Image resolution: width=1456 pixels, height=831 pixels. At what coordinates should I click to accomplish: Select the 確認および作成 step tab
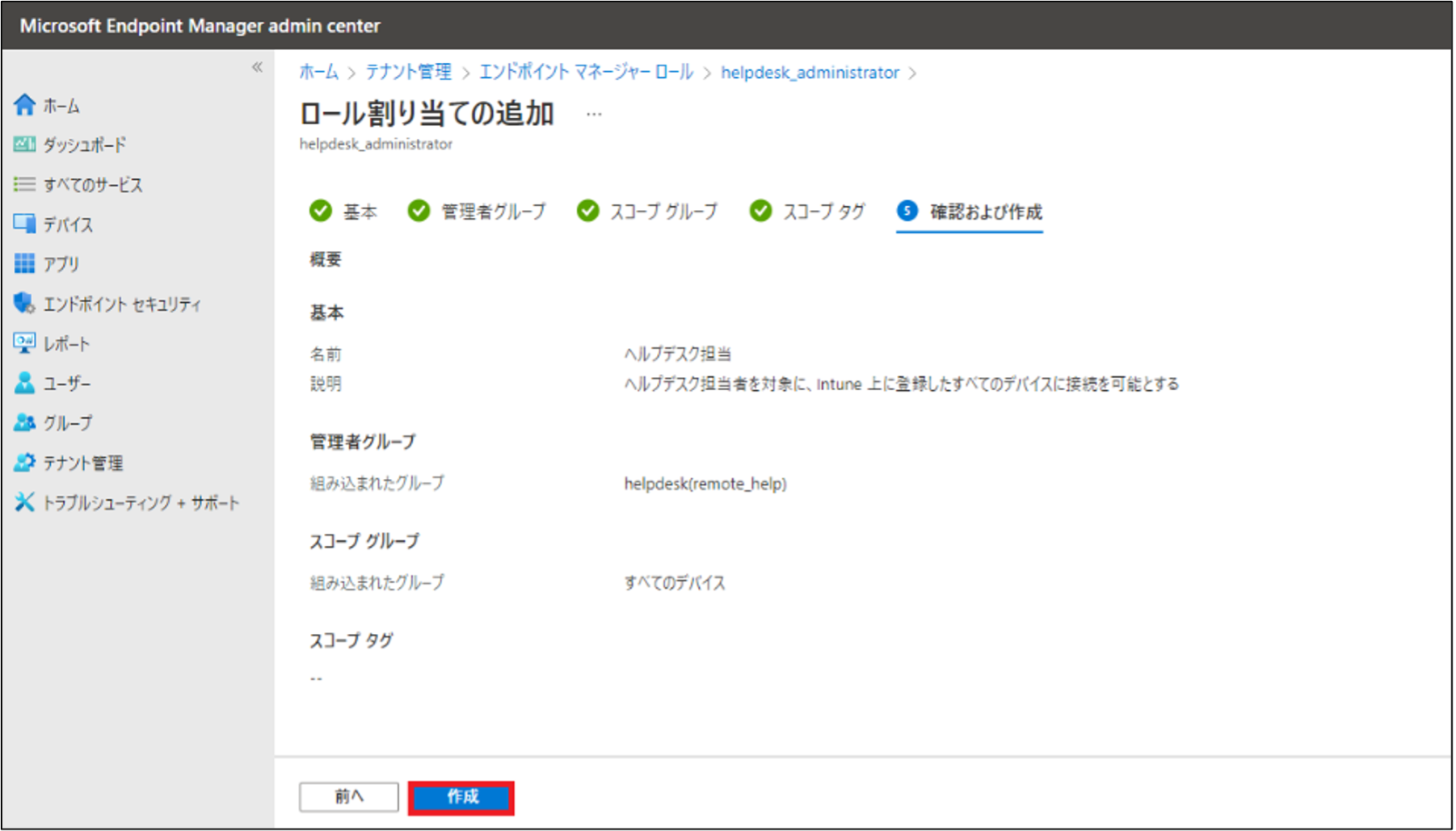click(x=970, y=212)
